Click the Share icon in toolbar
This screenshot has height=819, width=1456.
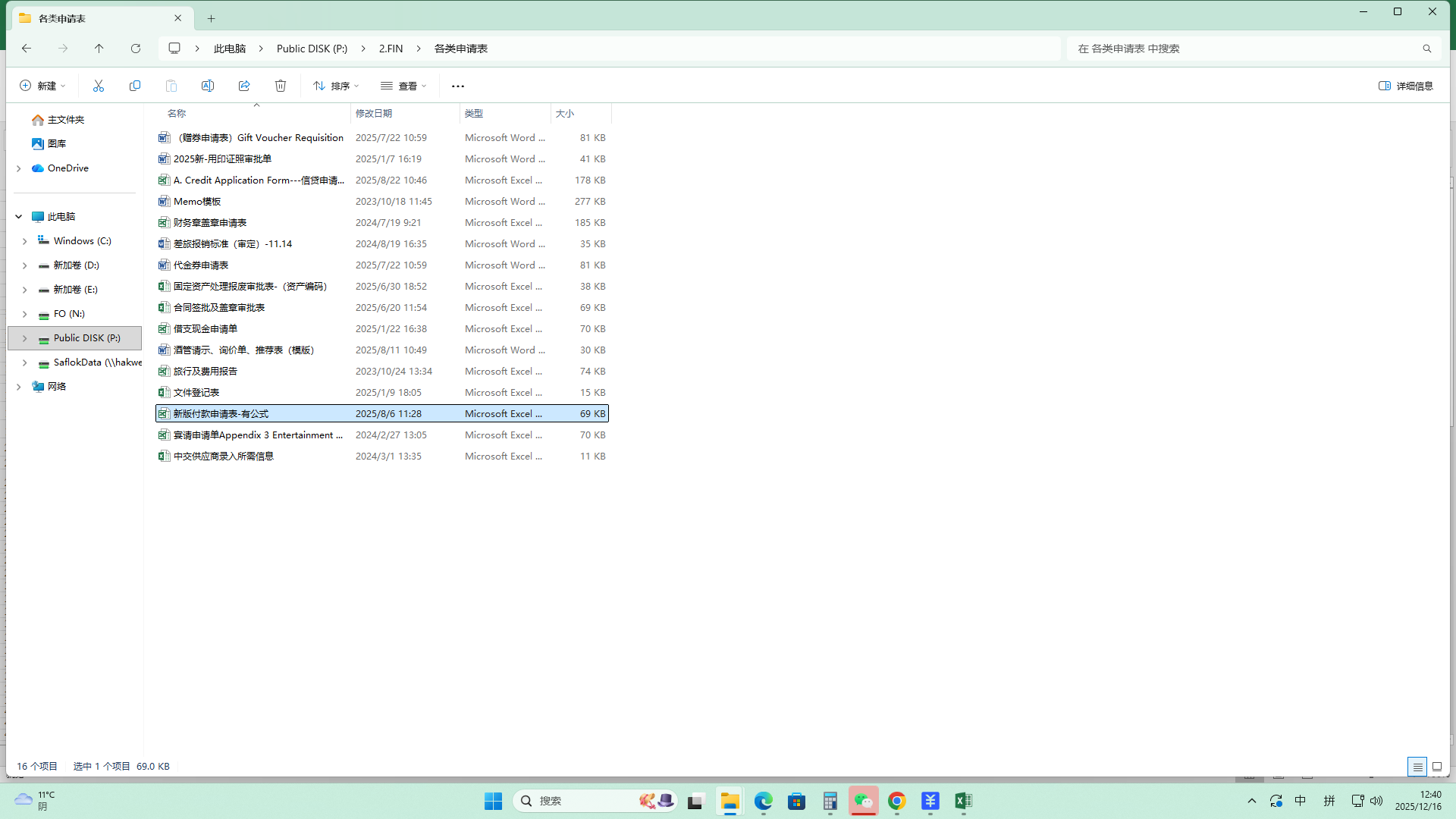(x=244, y=86)
